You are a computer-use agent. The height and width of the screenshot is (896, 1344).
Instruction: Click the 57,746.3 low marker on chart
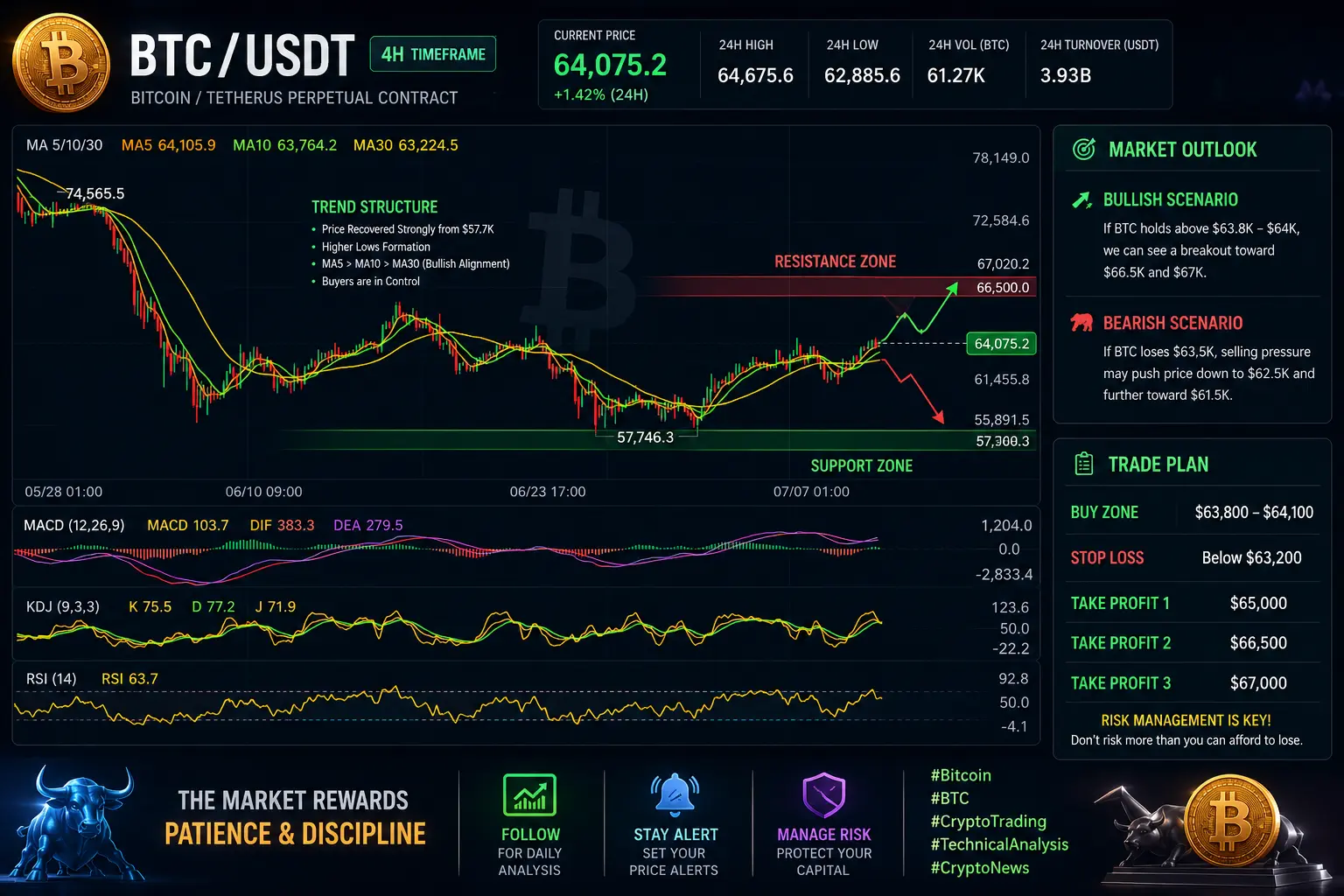[x=645, y=437]
